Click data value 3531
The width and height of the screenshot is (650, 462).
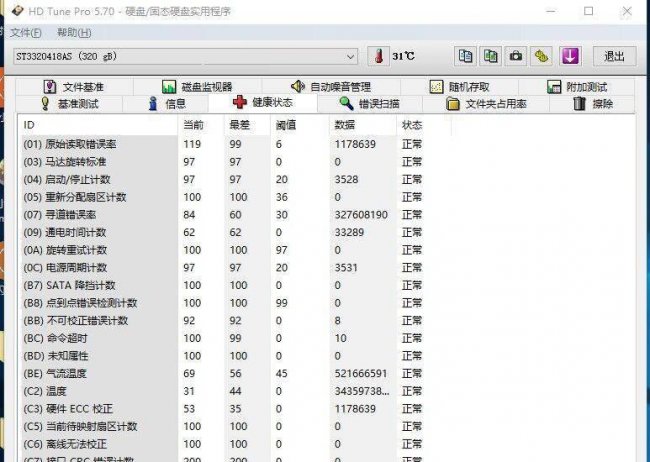(346, 267)
